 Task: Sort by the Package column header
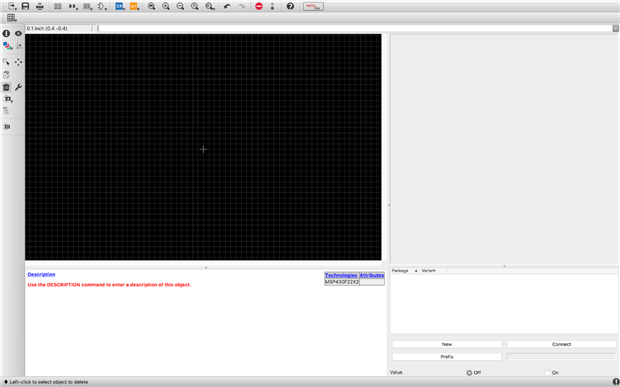pos(405,271)
